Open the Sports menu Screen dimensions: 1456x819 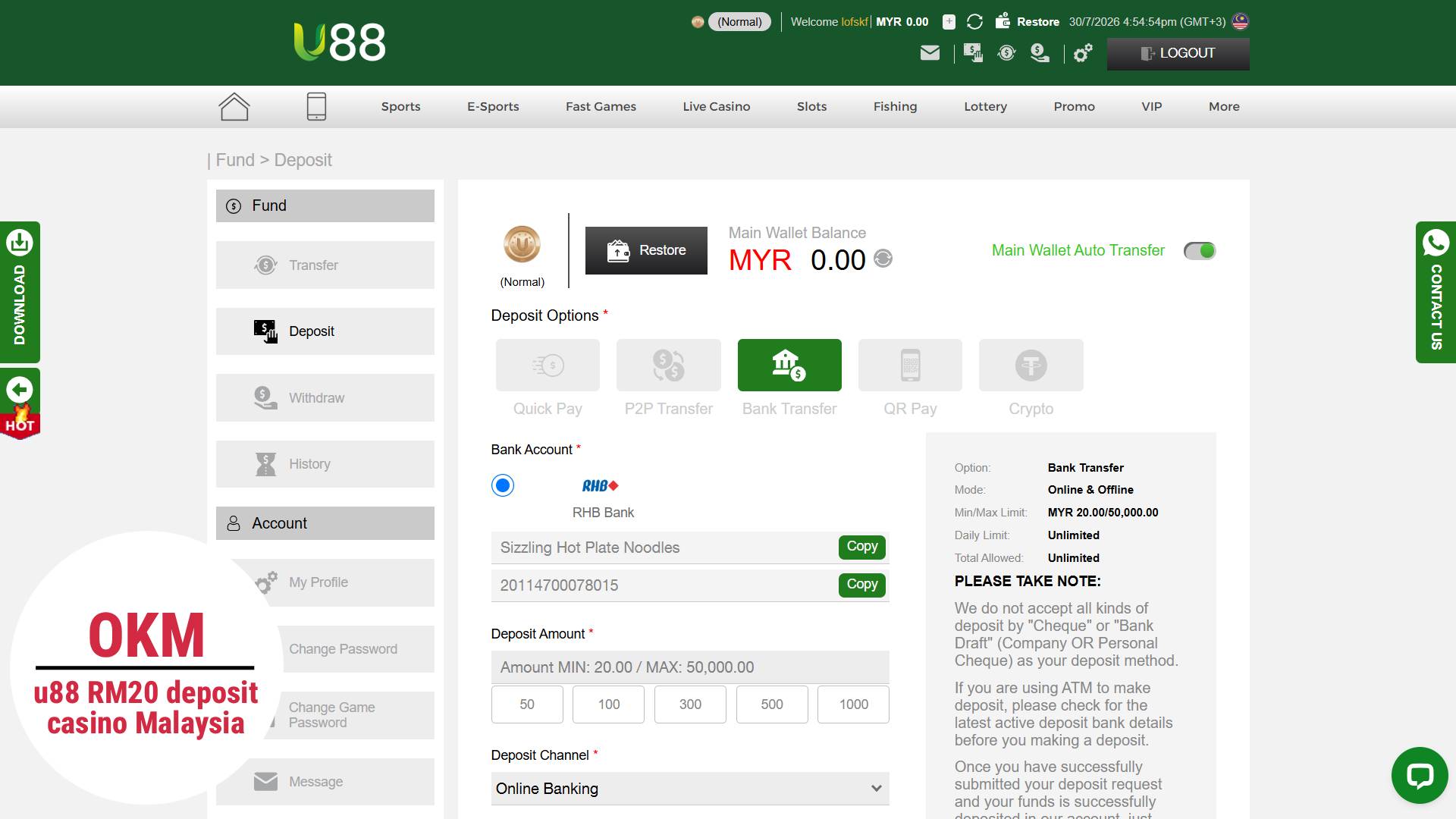click(400, 107)
